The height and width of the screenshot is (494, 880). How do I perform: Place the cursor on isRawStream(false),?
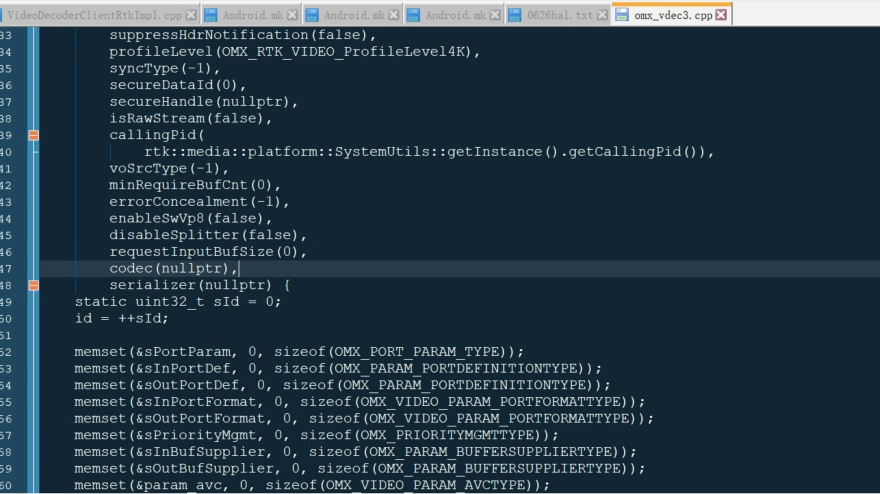[190, 118]
